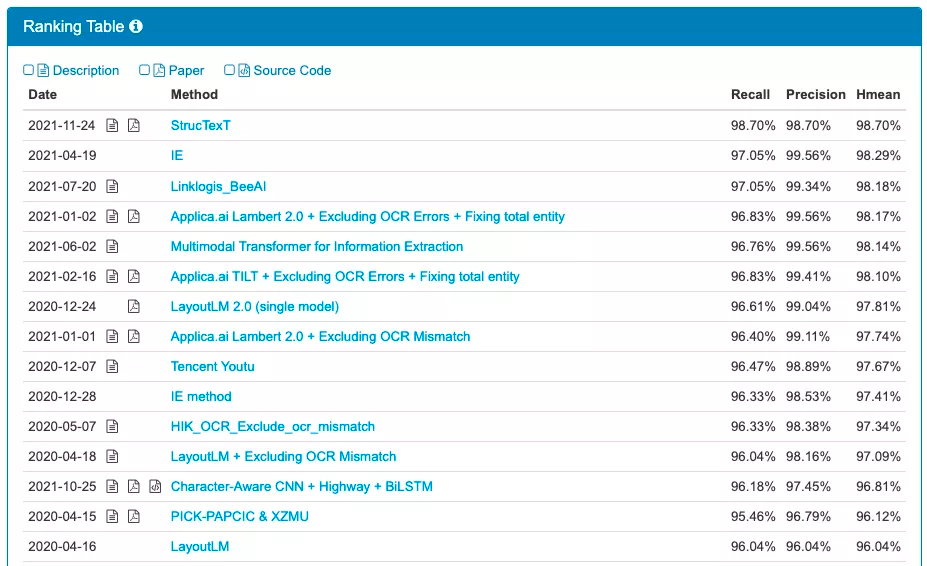Screen dimensions: 927x566
Task: Open Character-Aware CNN description icon
Action: [x=112, y=486]
